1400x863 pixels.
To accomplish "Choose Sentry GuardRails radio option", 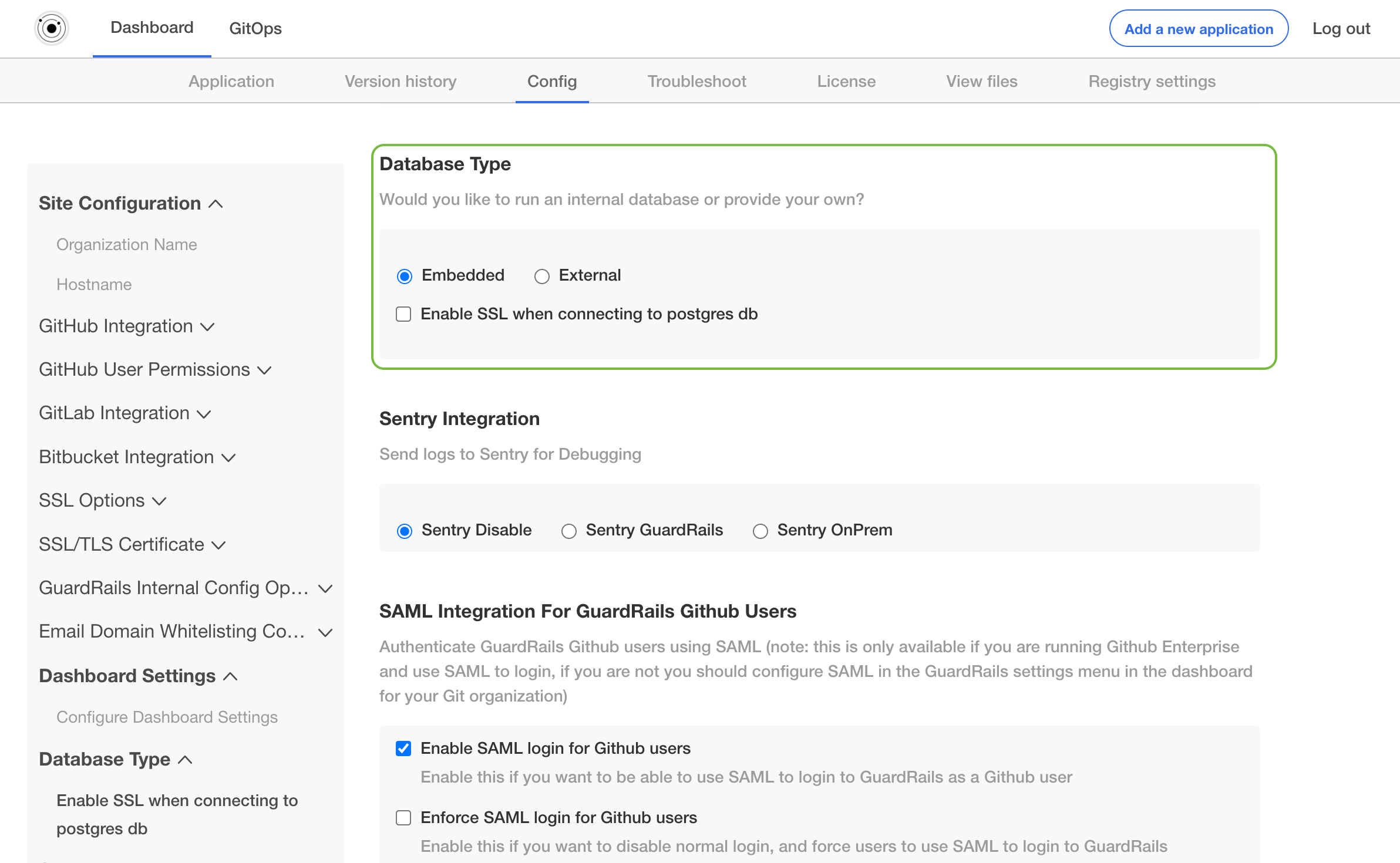I will tap(569, 531).
